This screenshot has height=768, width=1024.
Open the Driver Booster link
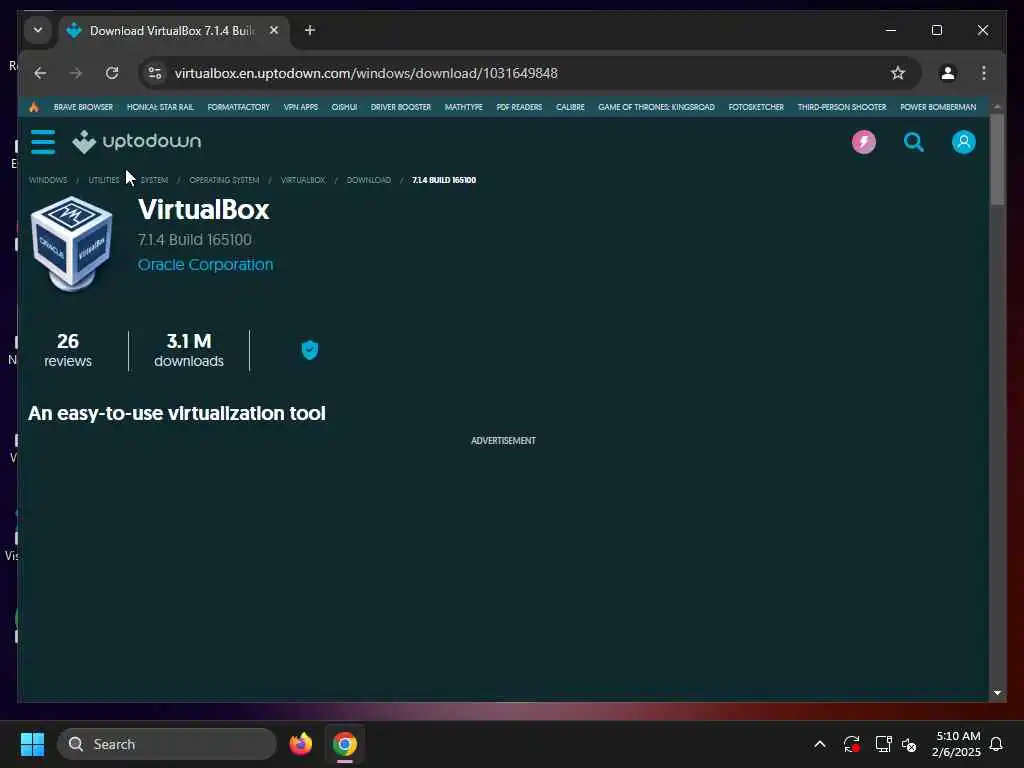[x=401, y=107]
